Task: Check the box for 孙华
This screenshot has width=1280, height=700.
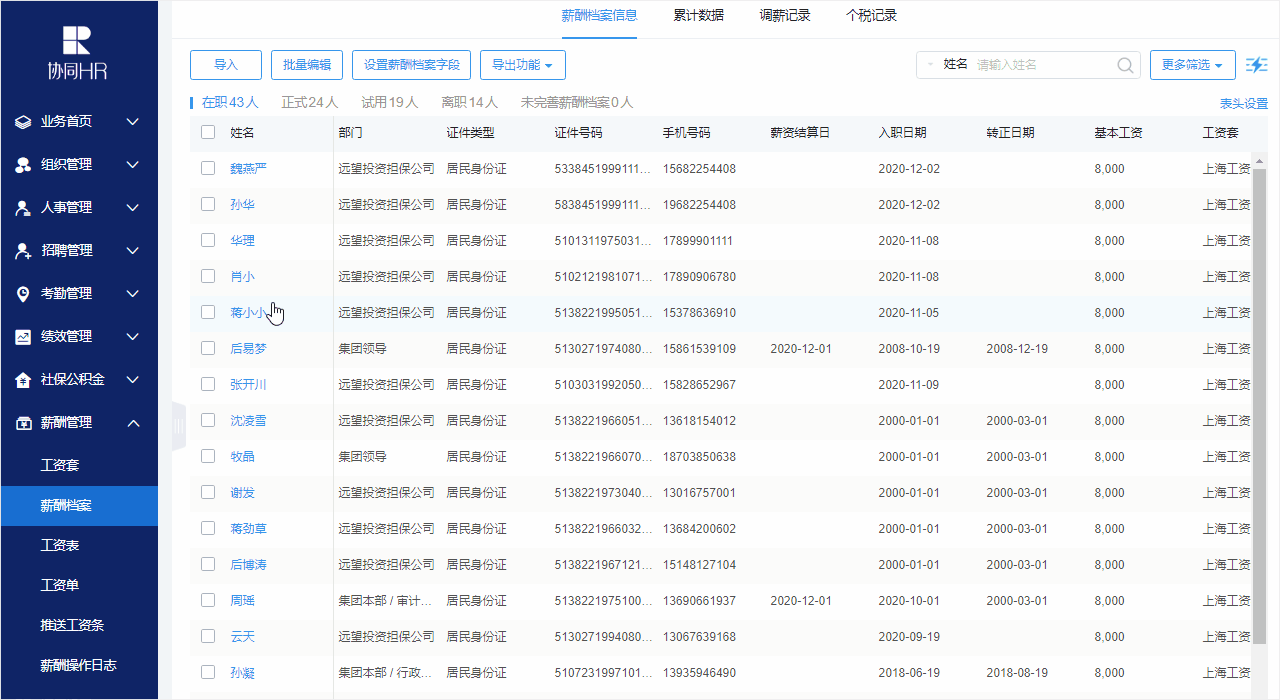Action: (208, 204)
